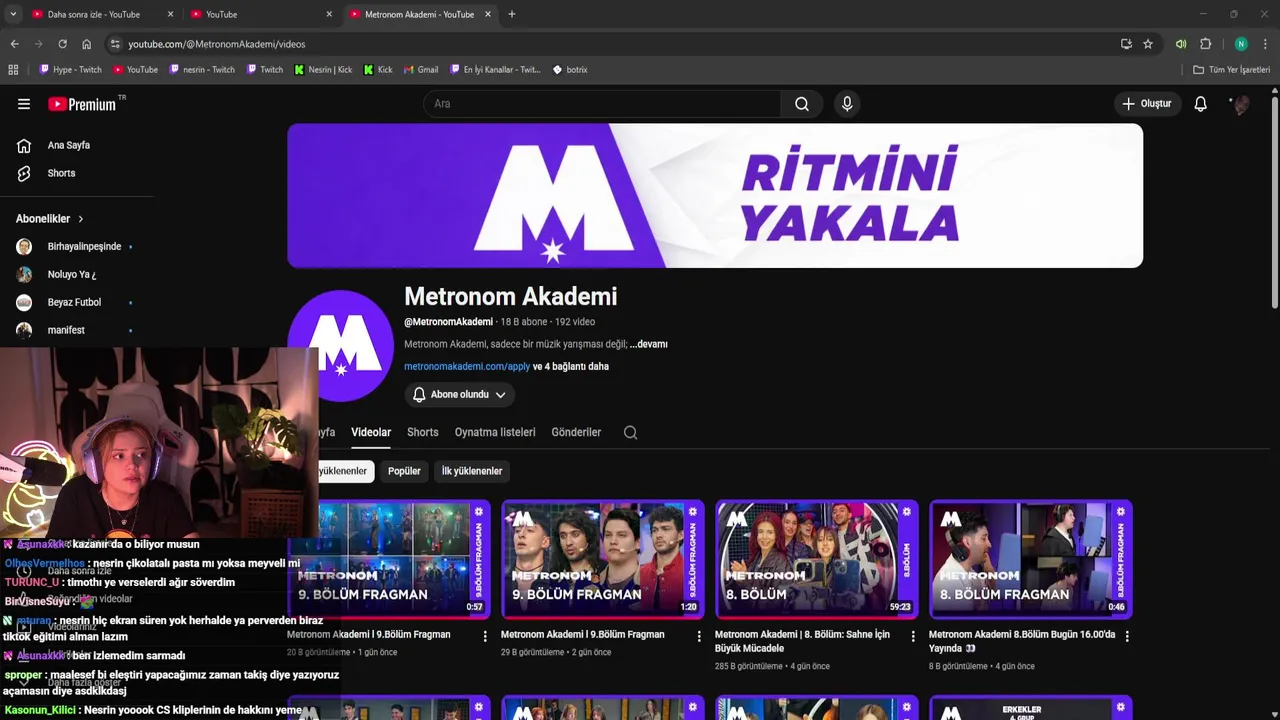Viewport: 1280px width, 720px height.
Task: Open Chrome three-dot menu
Action: pos(1266,44)
